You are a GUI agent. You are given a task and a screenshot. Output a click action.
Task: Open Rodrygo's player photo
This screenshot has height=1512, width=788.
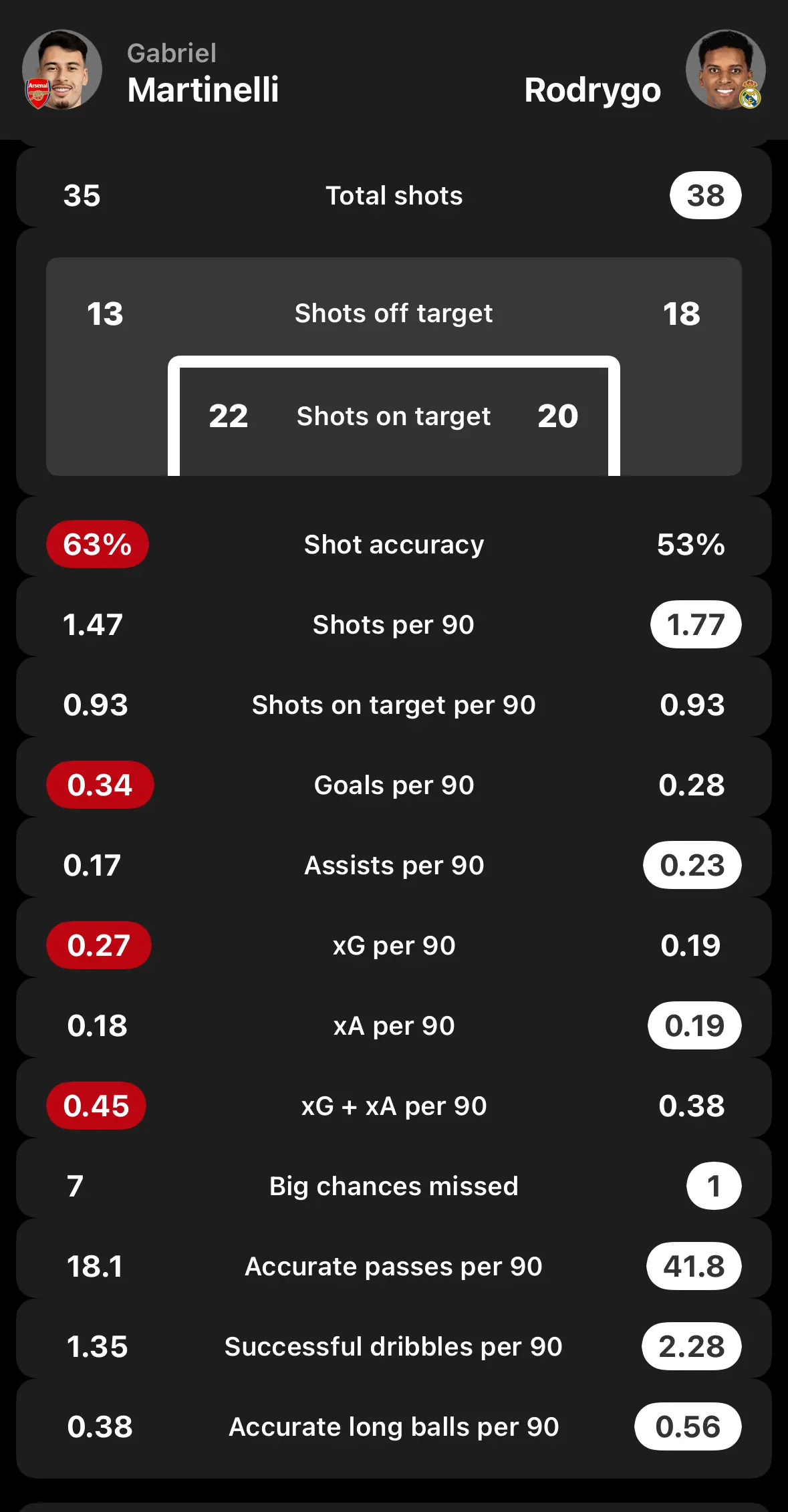(x=725, y=70)
